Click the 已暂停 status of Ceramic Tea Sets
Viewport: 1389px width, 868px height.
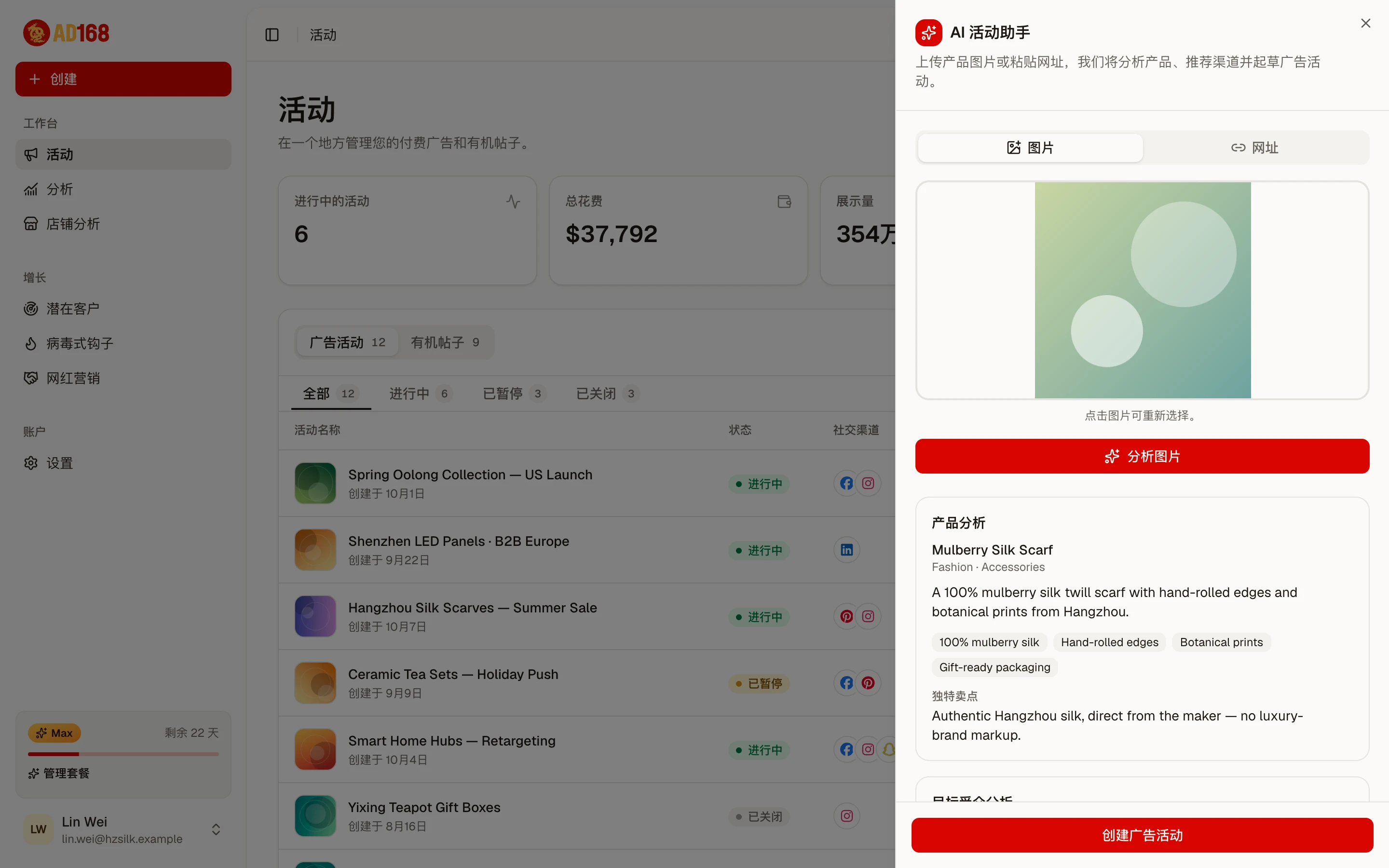(x=759, y=684)
